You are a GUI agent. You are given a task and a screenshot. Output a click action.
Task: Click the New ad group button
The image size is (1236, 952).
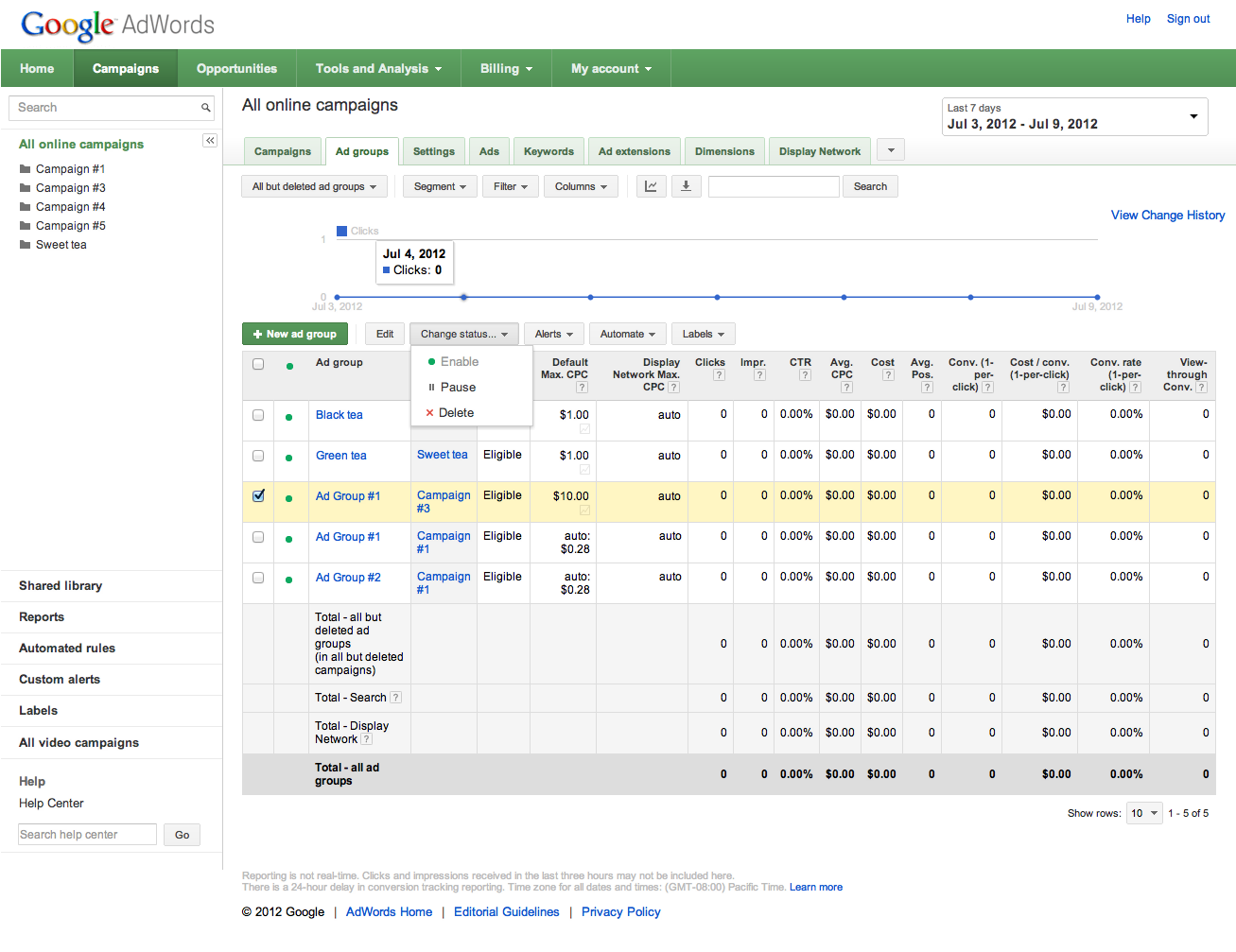(x=295, y=334)
